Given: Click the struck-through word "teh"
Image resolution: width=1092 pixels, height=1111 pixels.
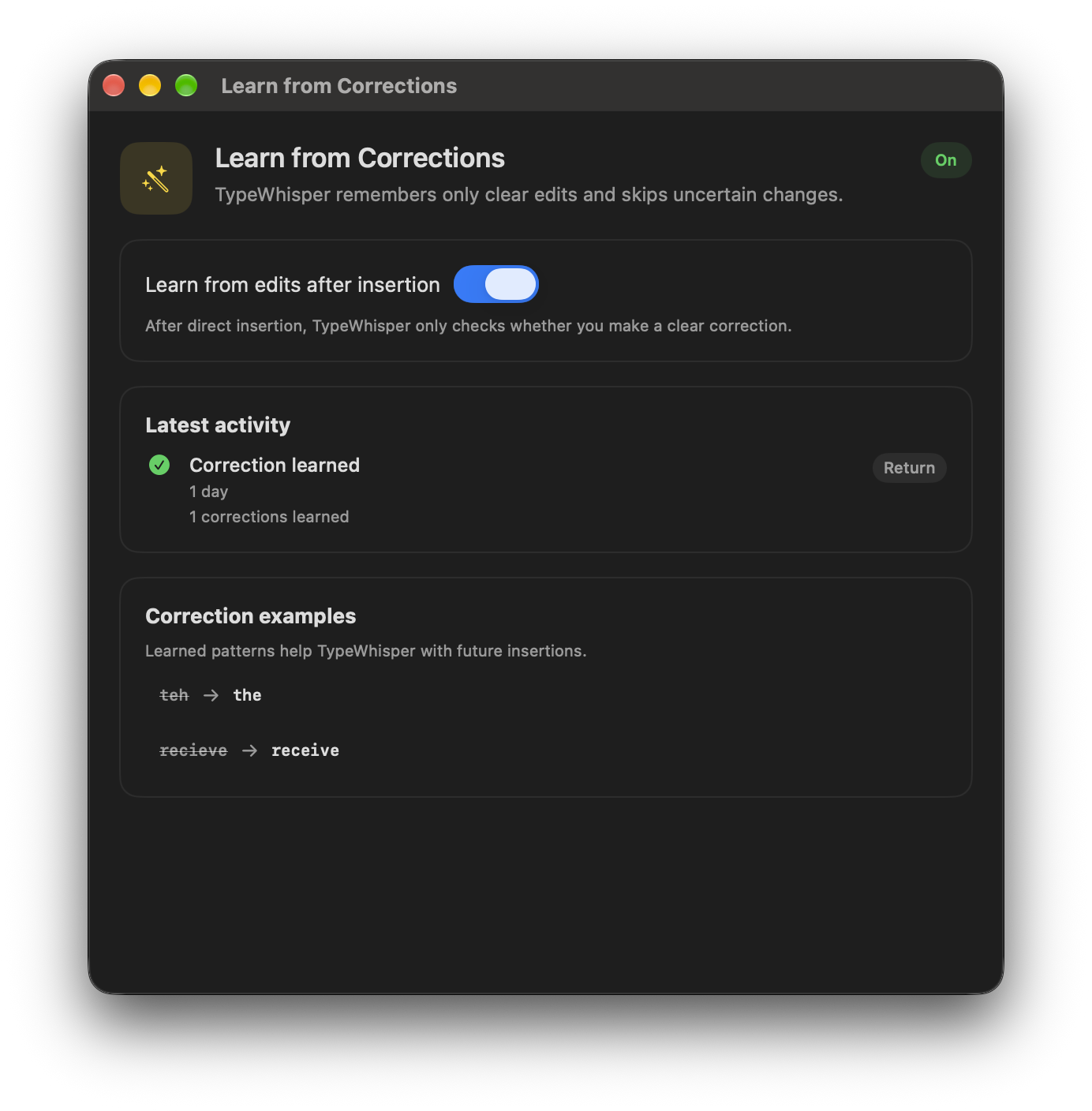Looking at the screenshot, I should tap(174, 695).
